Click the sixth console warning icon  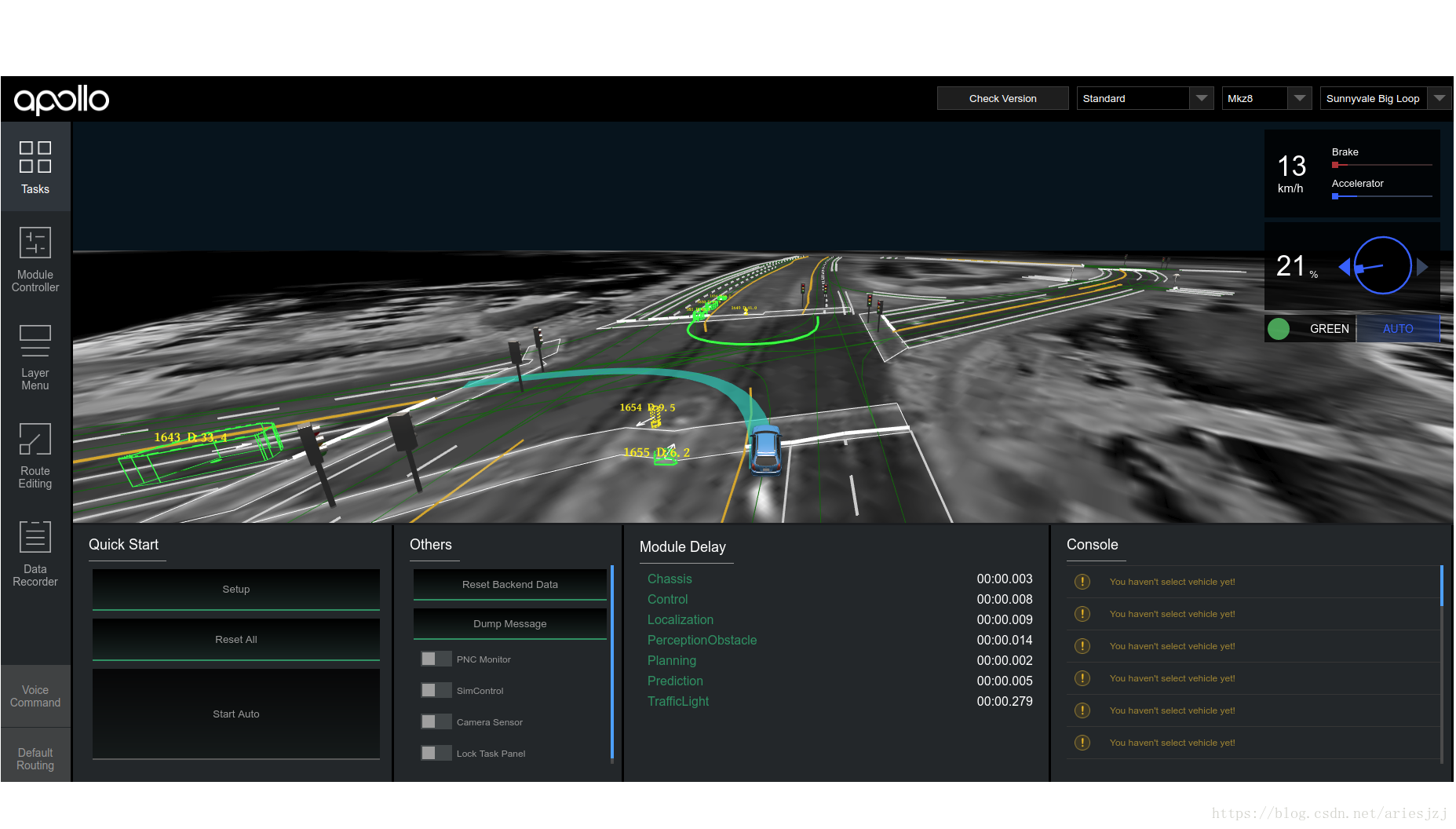click(x=1082, y=743)
